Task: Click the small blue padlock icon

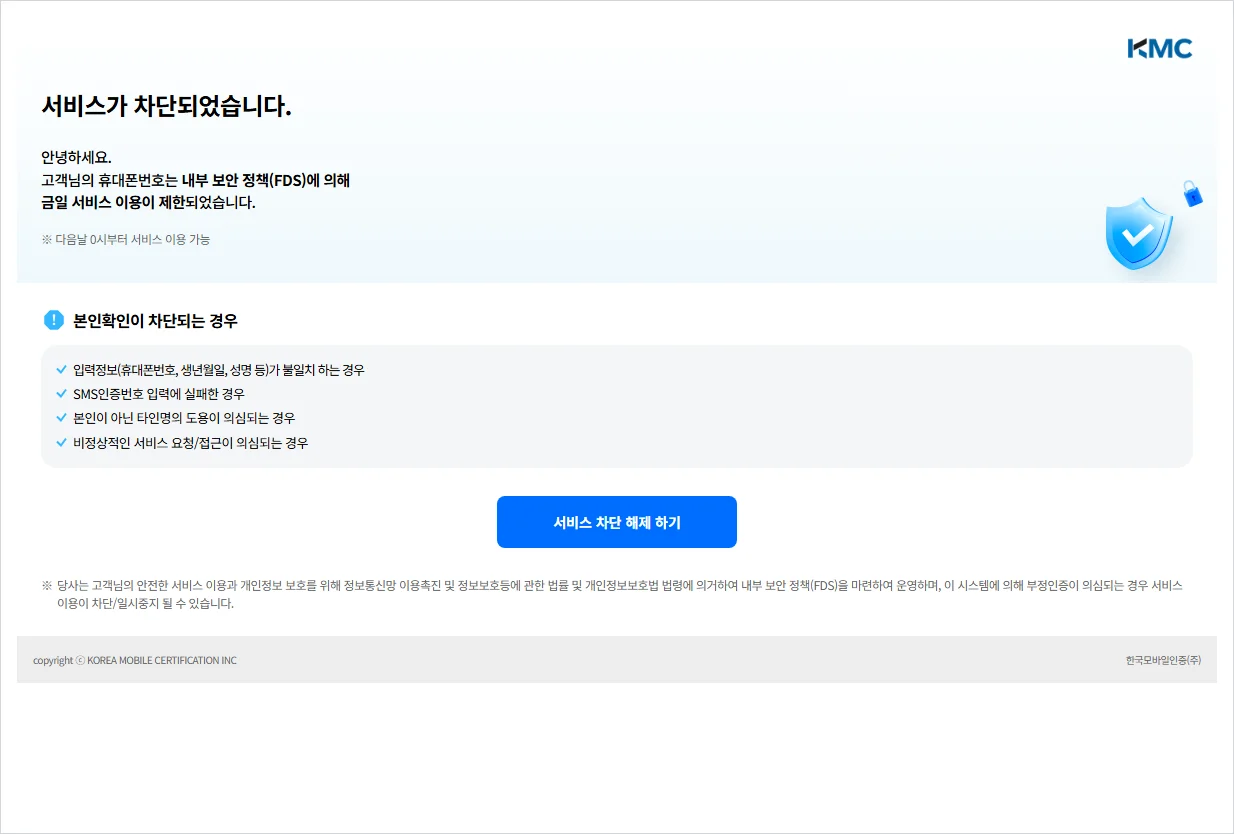Action: coord(1193,193)
